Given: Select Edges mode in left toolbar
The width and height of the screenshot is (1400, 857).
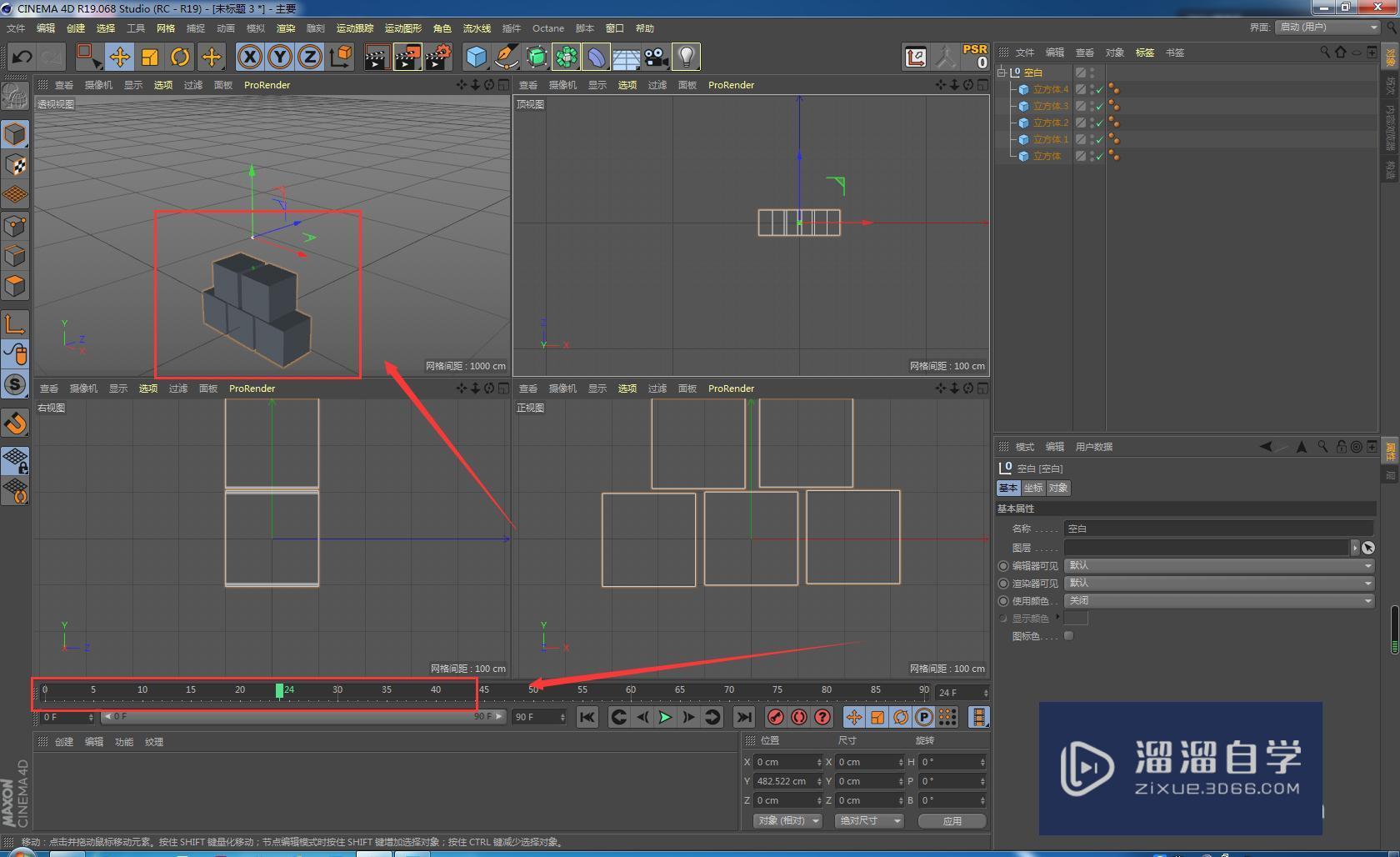Looking at the screenshot, I should point(15,256).
